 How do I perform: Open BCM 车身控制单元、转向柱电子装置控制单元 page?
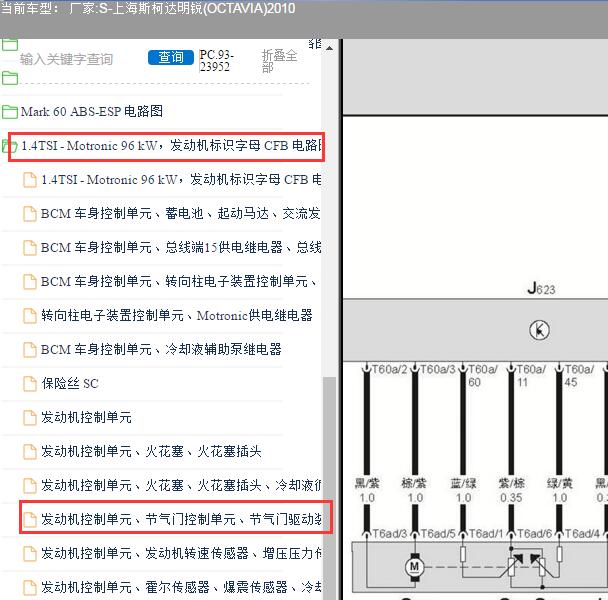point(178,282)
